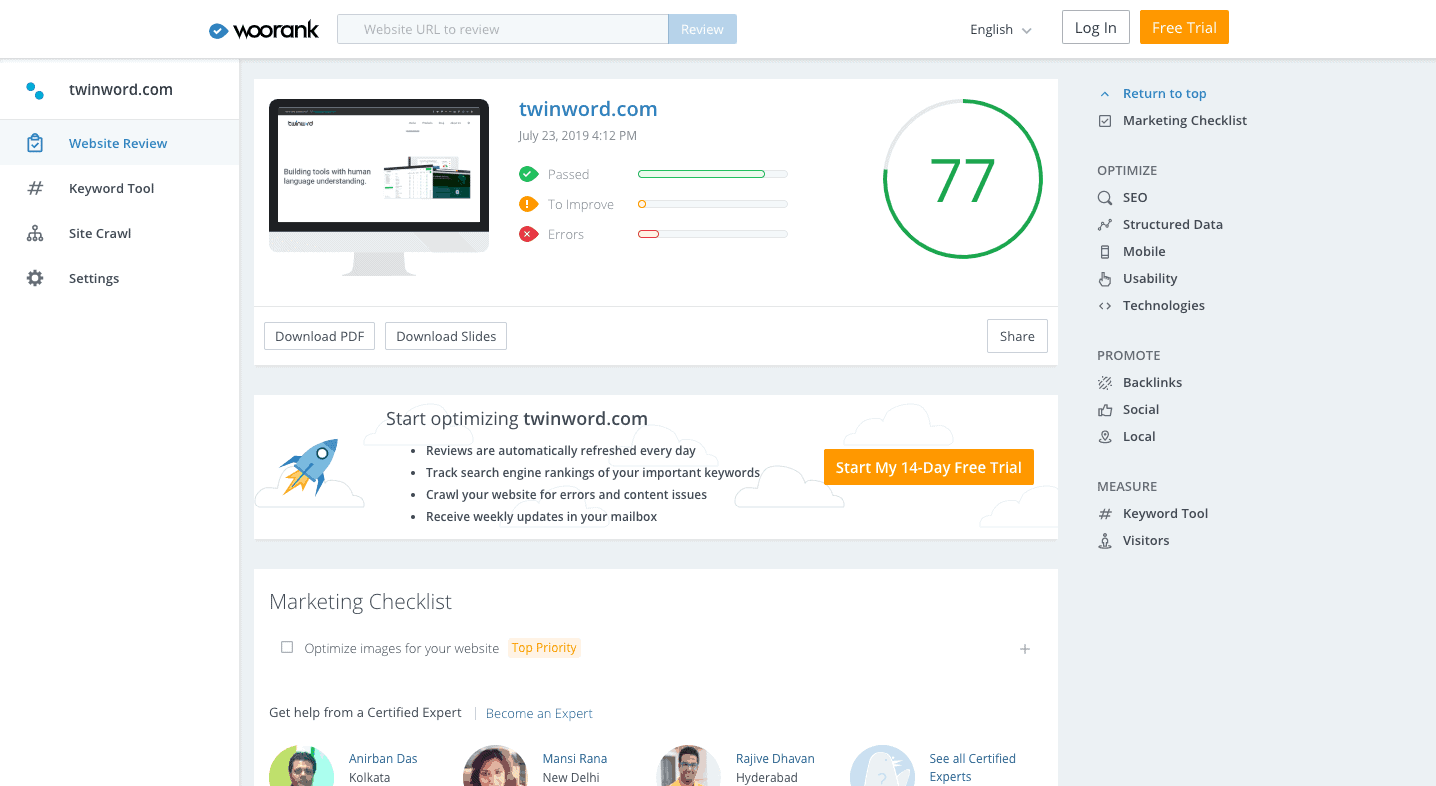Click the orange To Improve progress bar
This screenshot has width=1436, height=786.
[x=713, y=204]
